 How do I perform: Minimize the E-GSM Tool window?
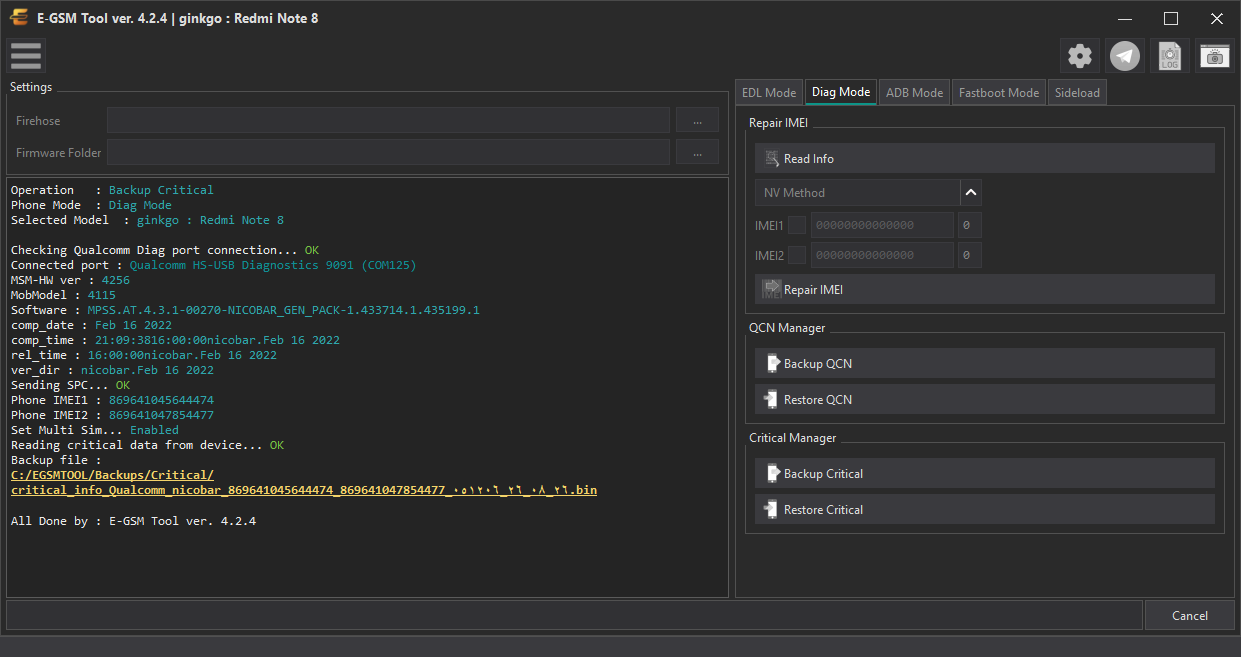1125,18
